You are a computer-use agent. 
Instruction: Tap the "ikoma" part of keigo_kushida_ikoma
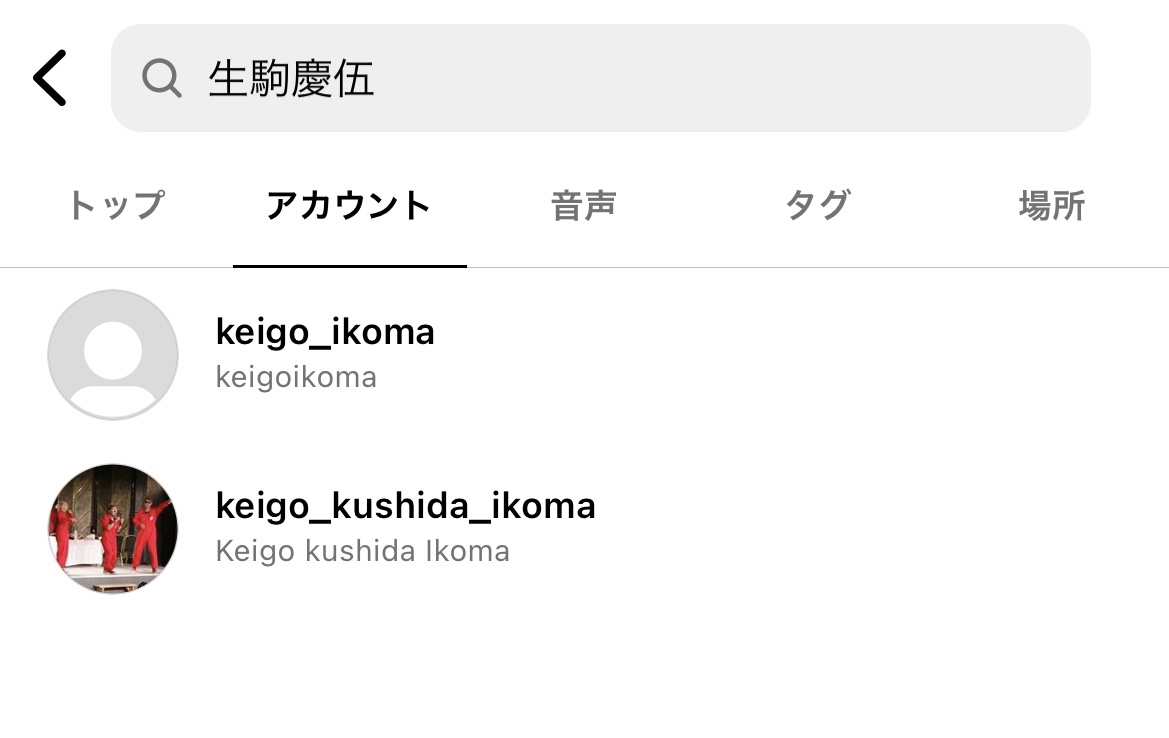[543, 505]
